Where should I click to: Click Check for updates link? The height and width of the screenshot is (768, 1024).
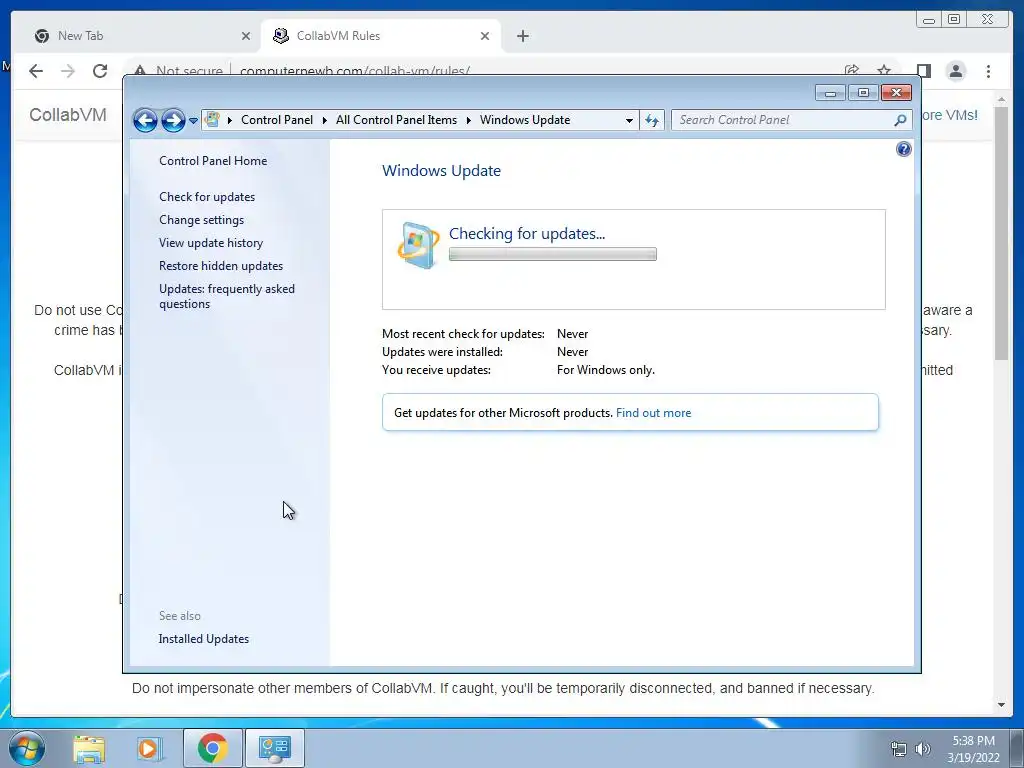pyautogui.click(x=207, y=197)
